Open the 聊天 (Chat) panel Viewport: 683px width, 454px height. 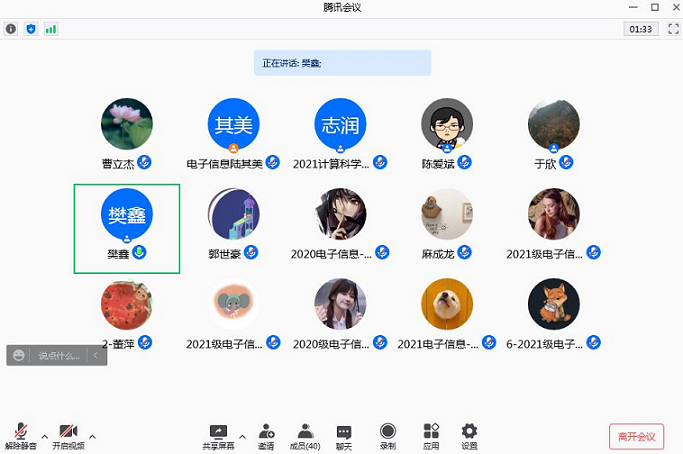[343, 436]
